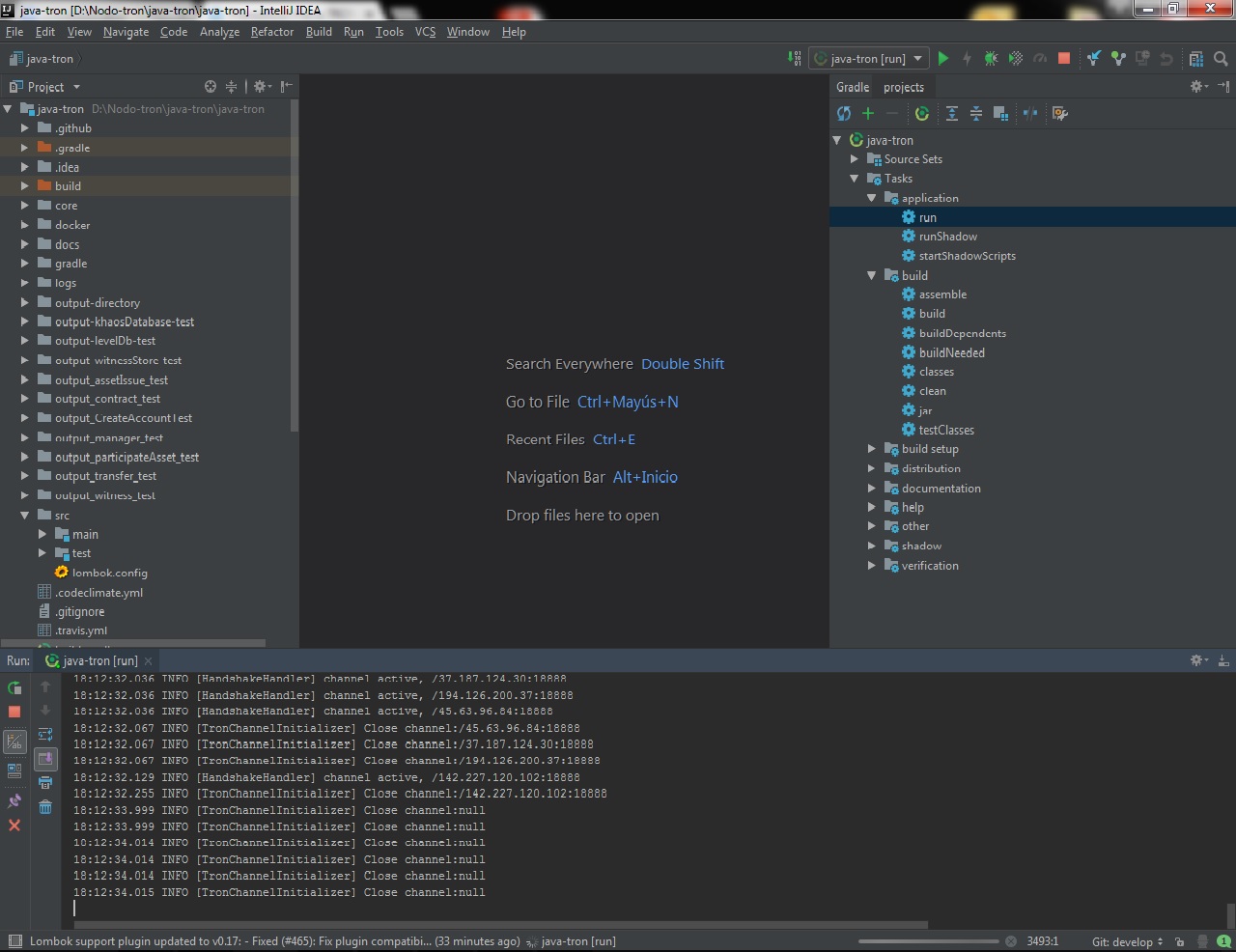Expand the build setup task group
This screenshot has height=952, width=1236.
coord(871,449)
